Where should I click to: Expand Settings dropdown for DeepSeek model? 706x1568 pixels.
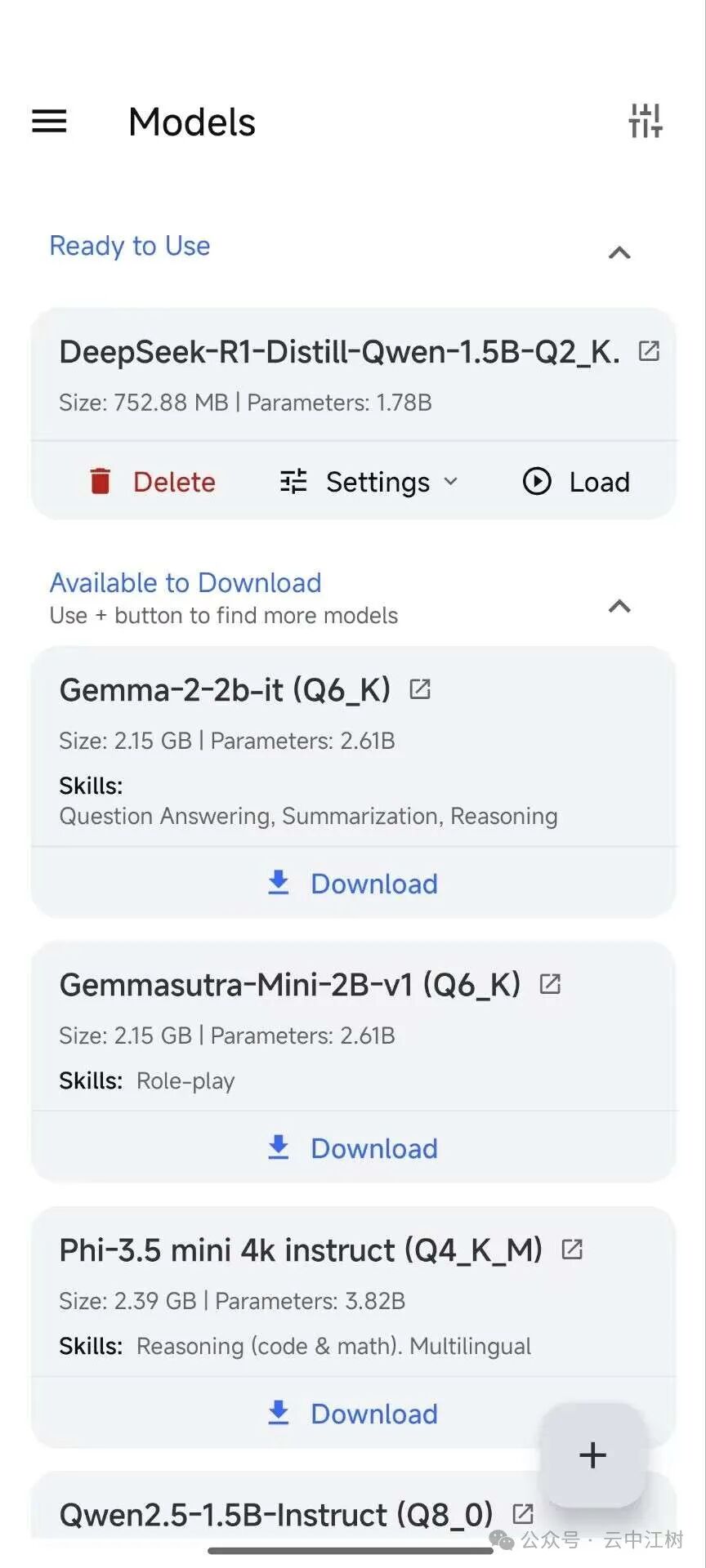click(x=369, y=482)
